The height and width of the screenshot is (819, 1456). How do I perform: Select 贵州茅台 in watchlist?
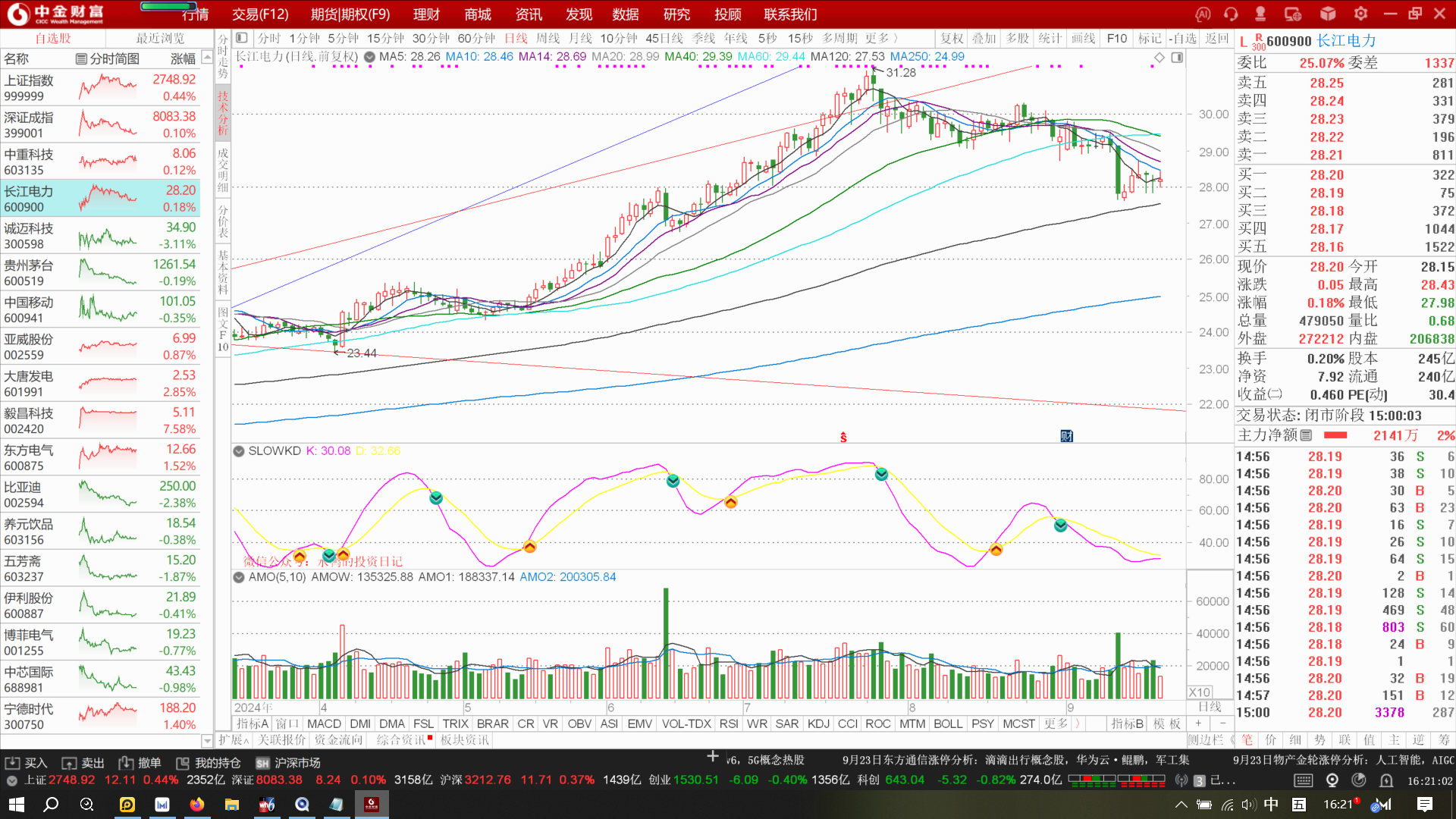click(x=100, y=272)
